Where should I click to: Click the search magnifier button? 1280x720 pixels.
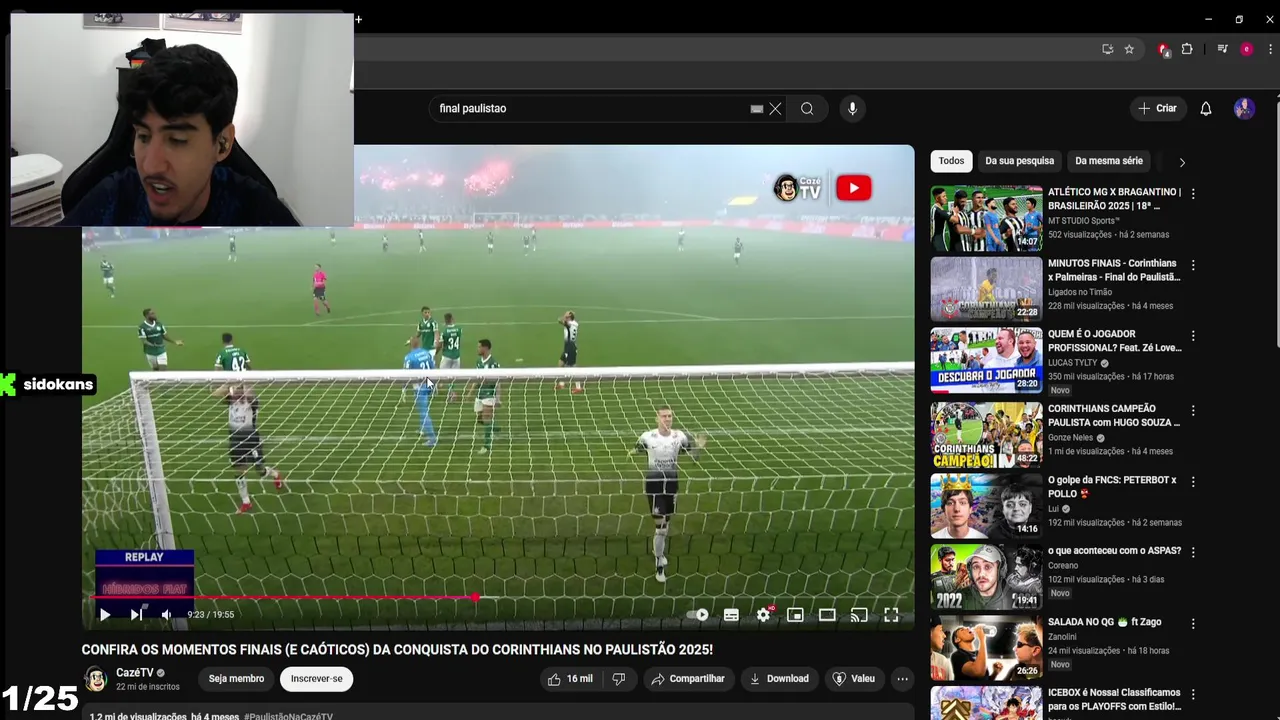point(807,109)
